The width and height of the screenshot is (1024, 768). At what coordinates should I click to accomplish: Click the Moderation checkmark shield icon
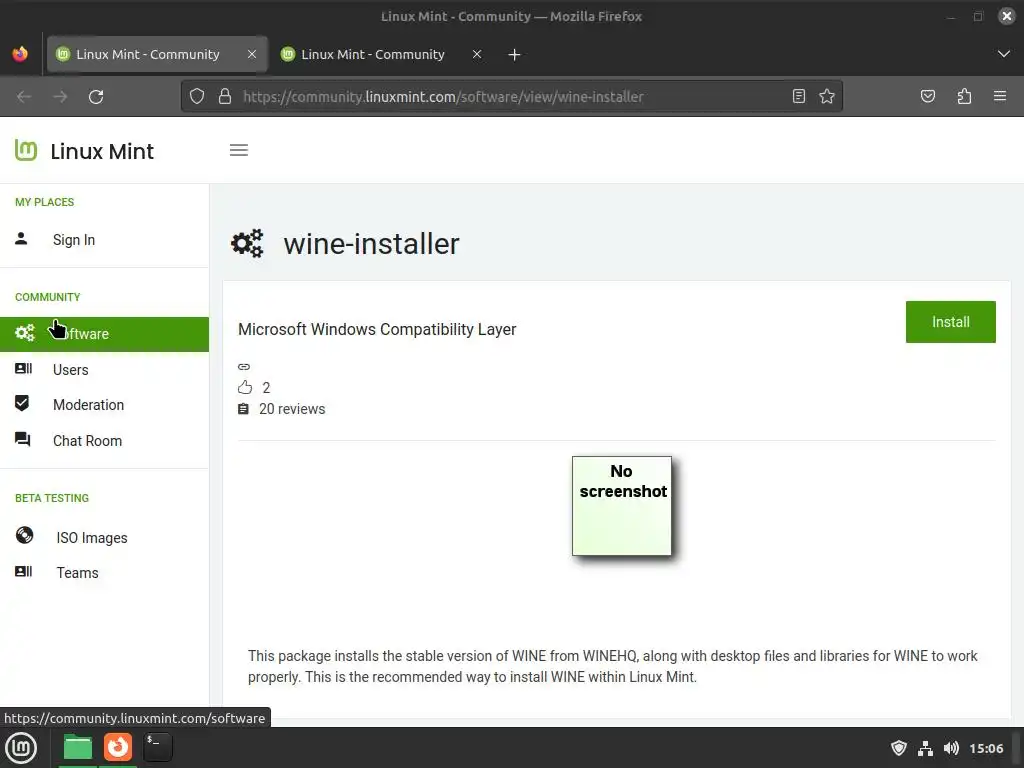point(22,403)
